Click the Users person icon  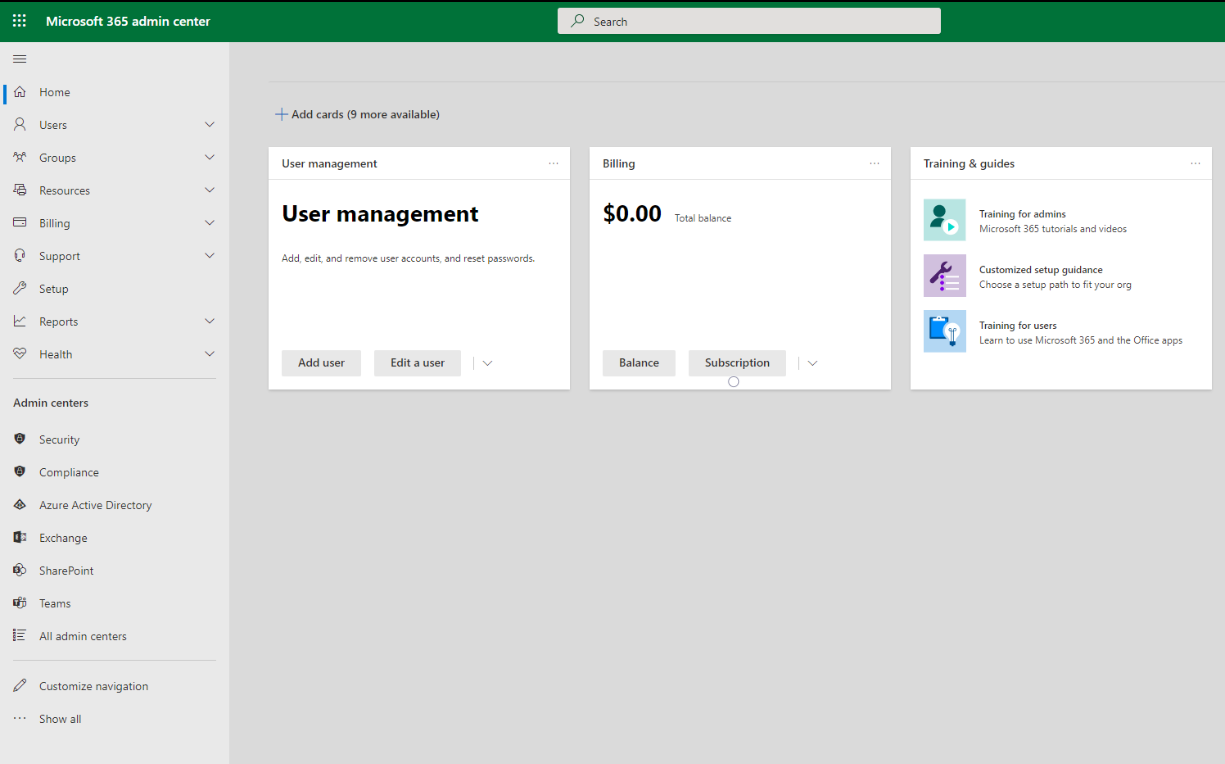point(19,125)
